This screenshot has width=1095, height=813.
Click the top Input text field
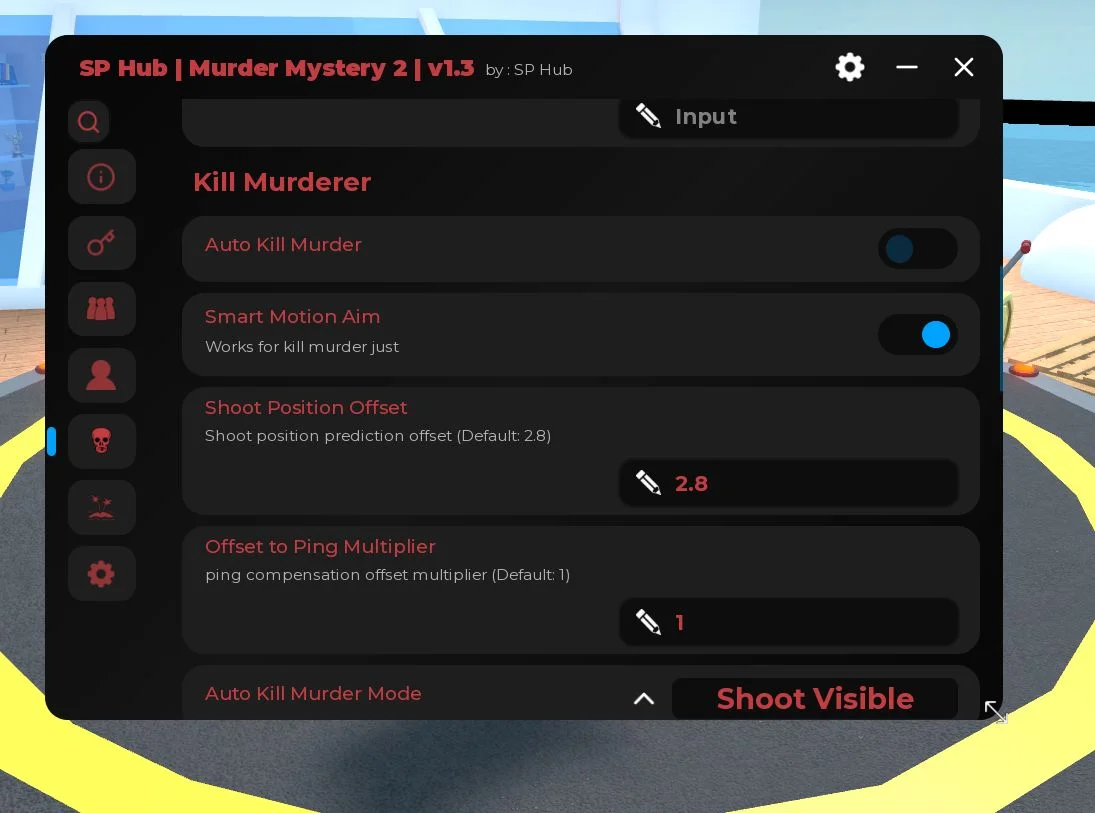coord(788,117)
